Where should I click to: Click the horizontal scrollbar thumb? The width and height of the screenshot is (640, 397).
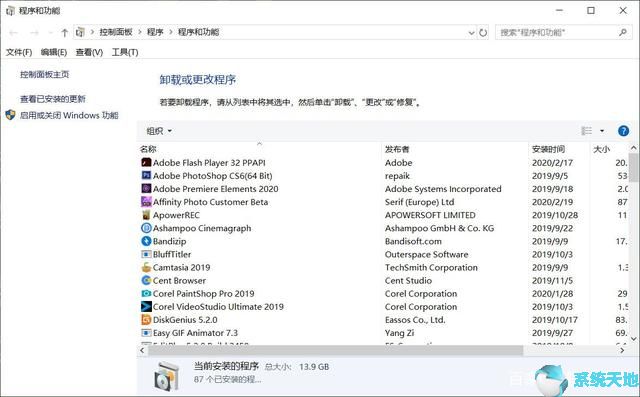point(336,350)
